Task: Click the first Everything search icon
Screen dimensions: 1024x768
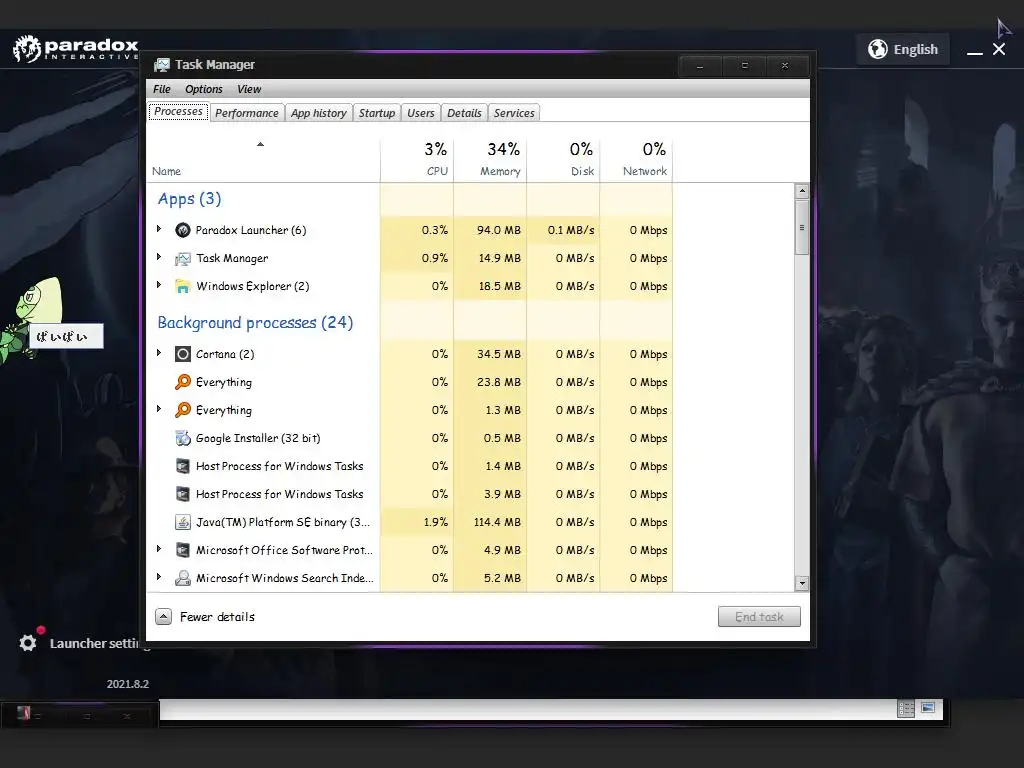Action: click(x=183, y=382)
